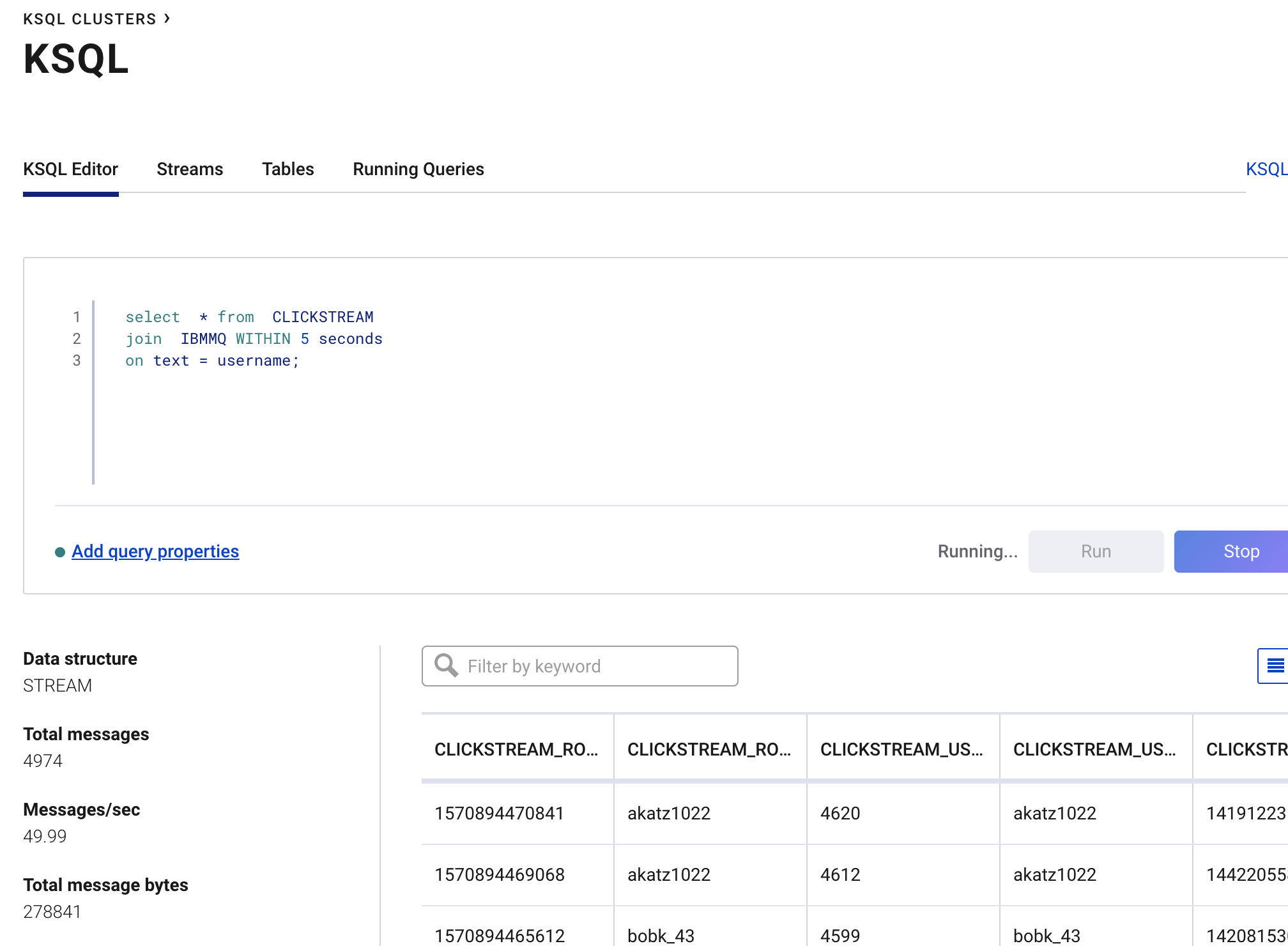Viewport: 1288px width, 946px height.
Task: Select the cell value 4599
Action: point(840,936)
